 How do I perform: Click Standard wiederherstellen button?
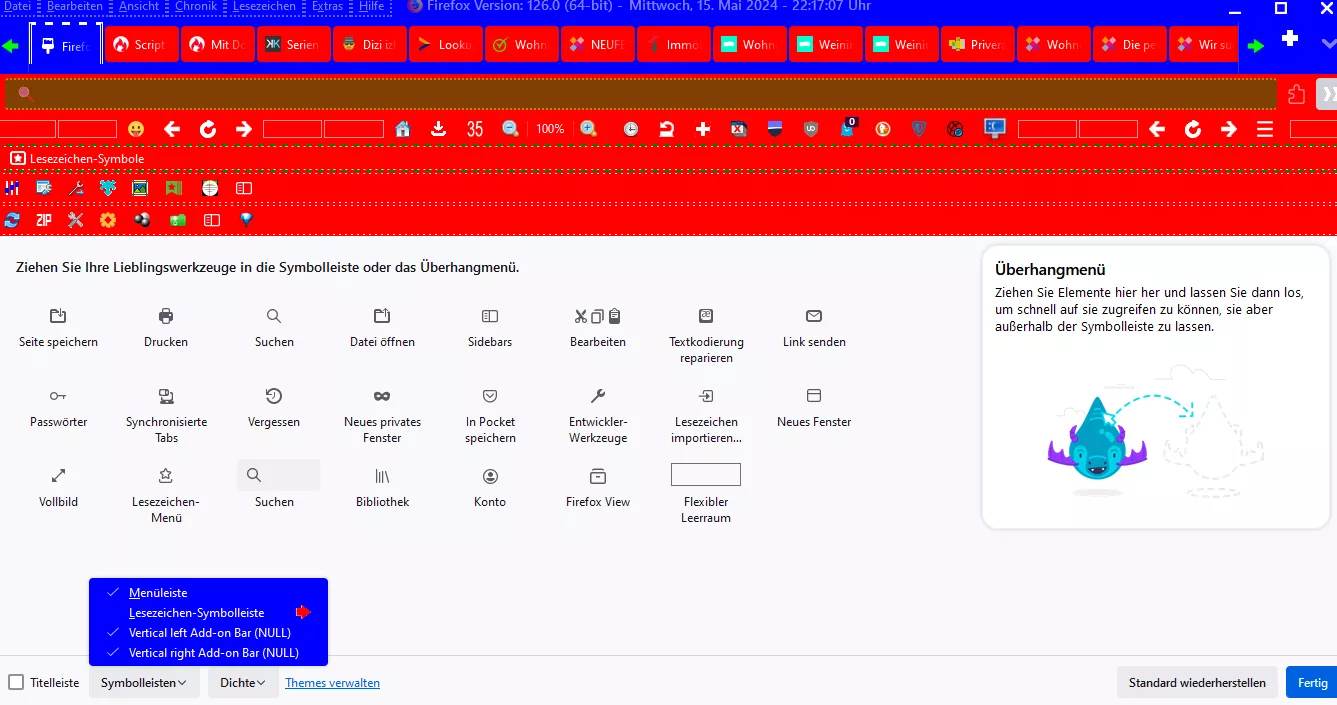[x=1197, y=683]
